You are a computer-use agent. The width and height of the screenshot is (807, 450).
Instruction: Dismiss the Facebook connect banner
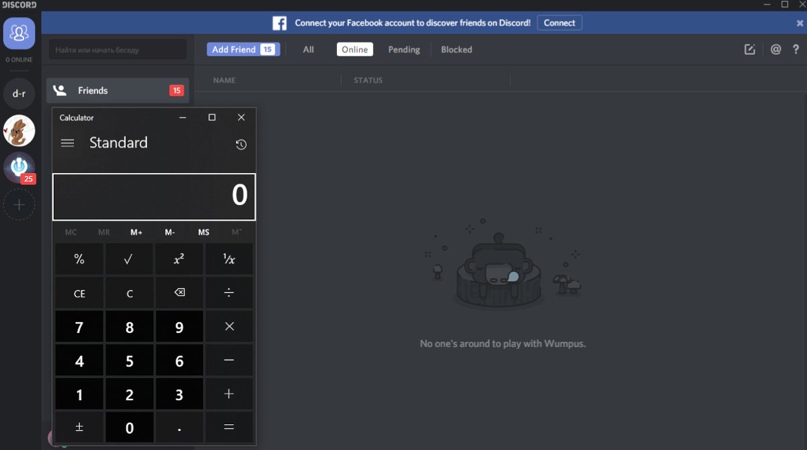pos(800,23)
